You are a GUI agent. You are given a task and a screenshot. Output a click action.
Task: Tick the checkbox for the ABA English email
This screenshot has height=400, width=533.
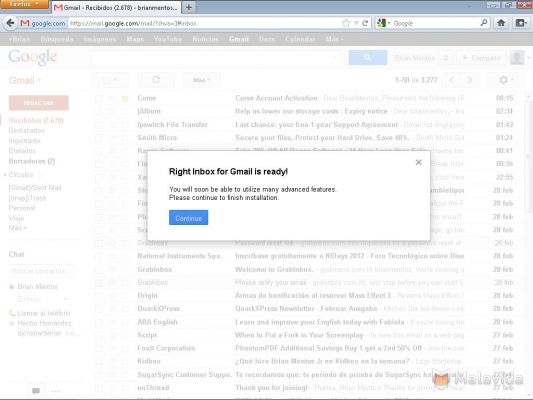pyautogui.click(x=99, y=322)
